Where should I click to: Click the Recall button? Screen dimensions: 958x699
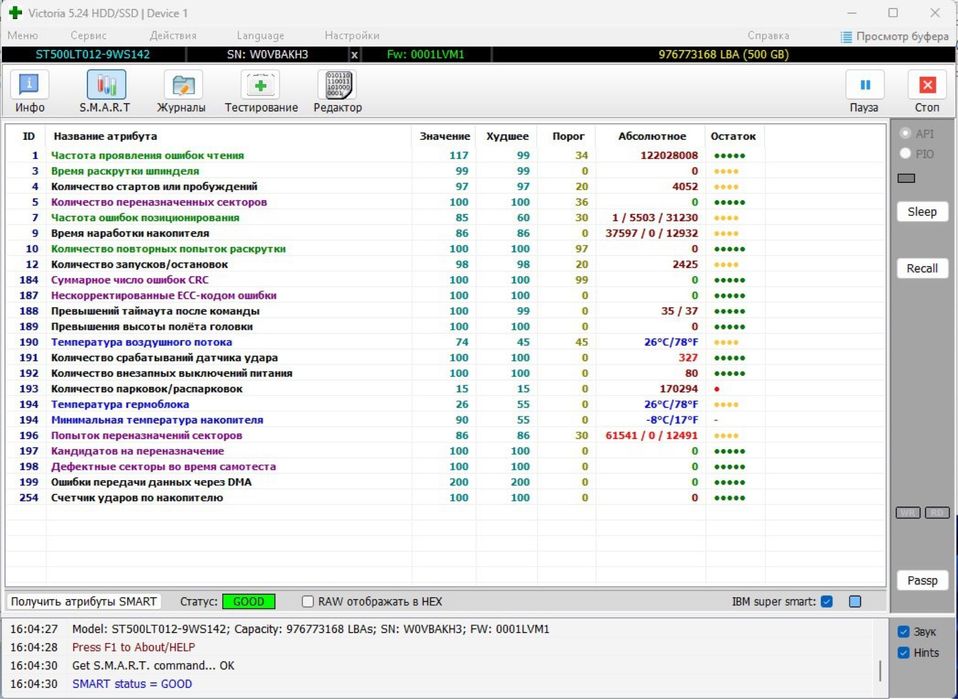(x=922, y=268)
